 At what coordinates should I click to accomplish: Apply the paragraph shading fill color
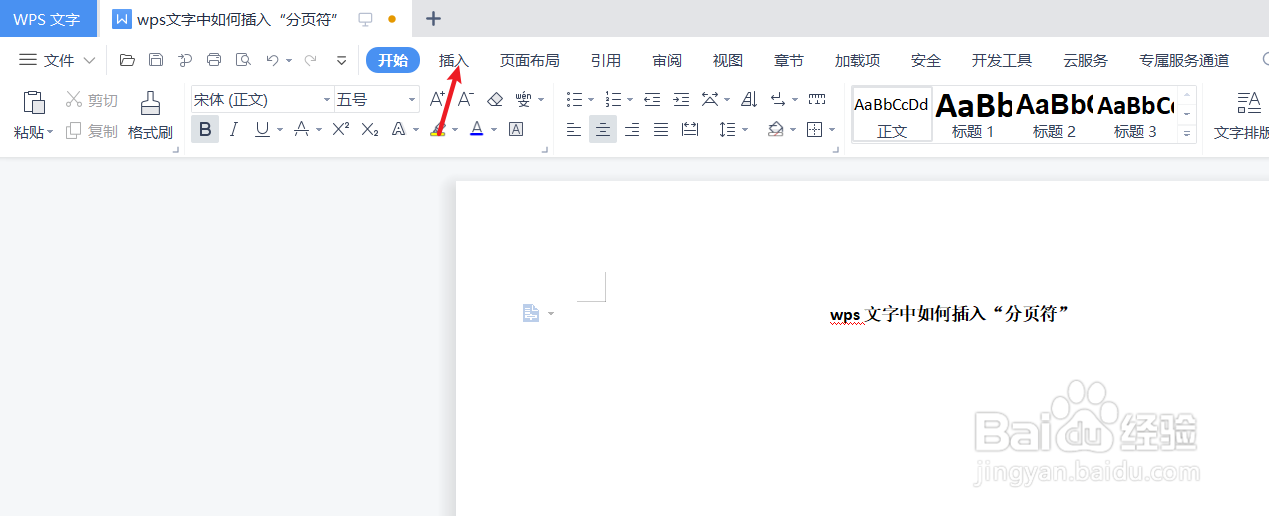775,129
